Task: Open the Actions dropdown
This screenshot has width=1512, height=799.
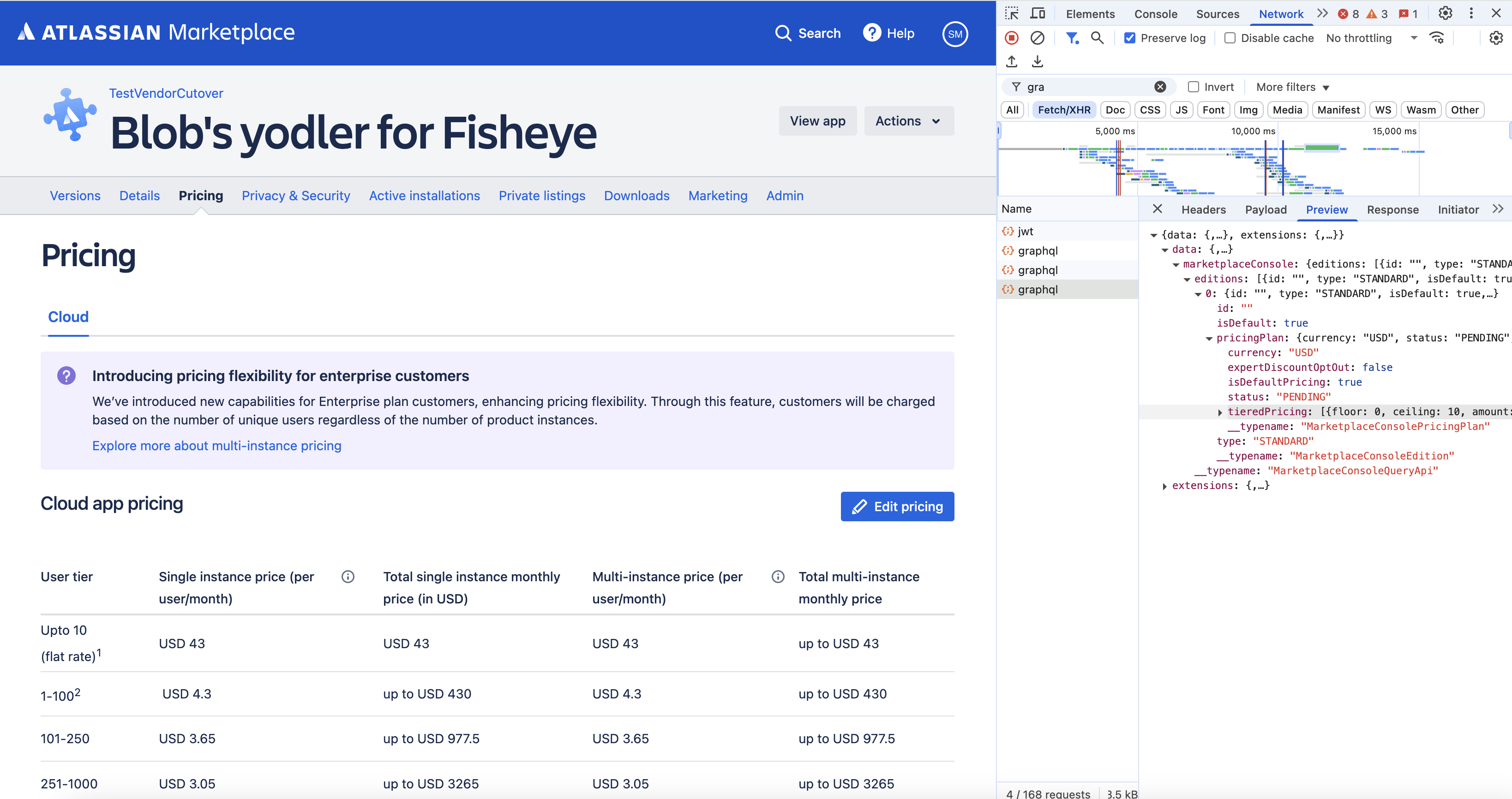Action: pyautogui.click(x=908, y=121)
